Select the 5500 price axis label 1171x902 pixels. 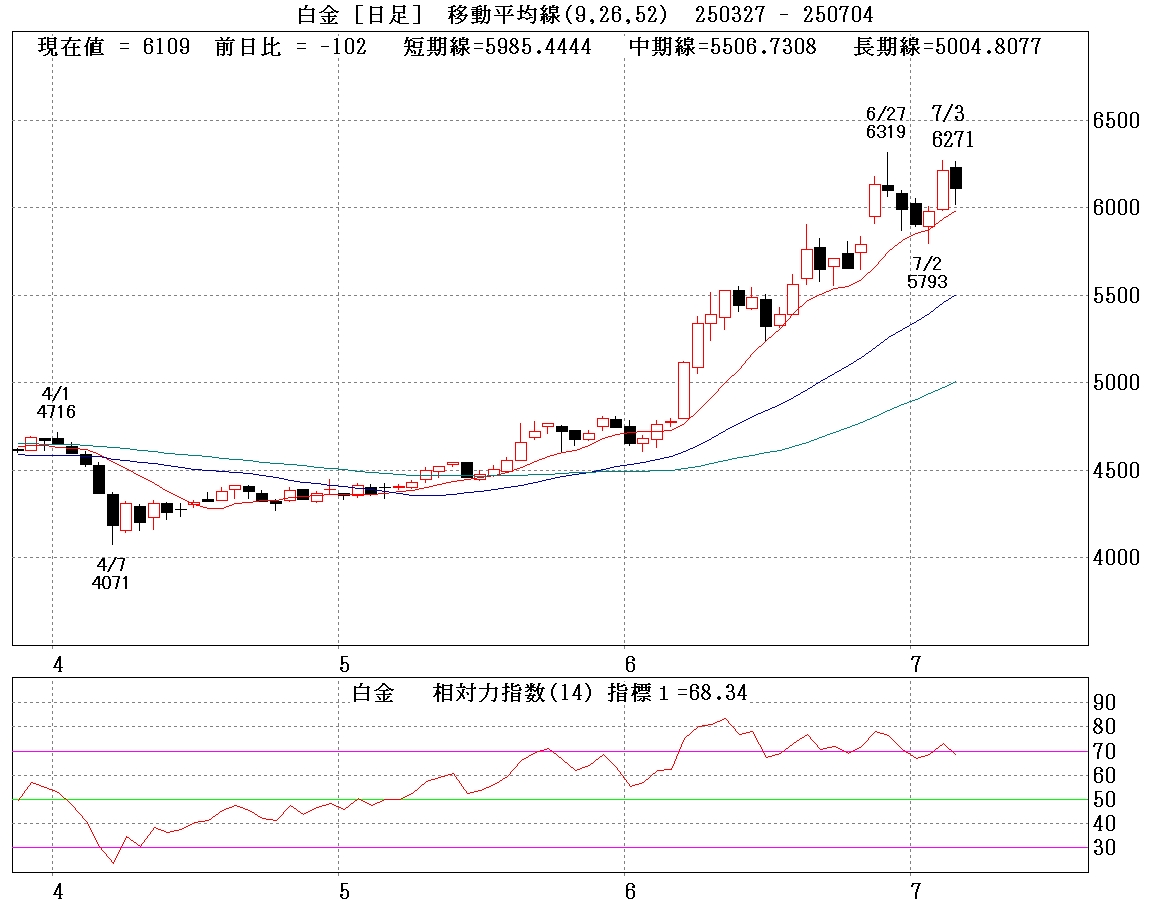coord(1116,296)
